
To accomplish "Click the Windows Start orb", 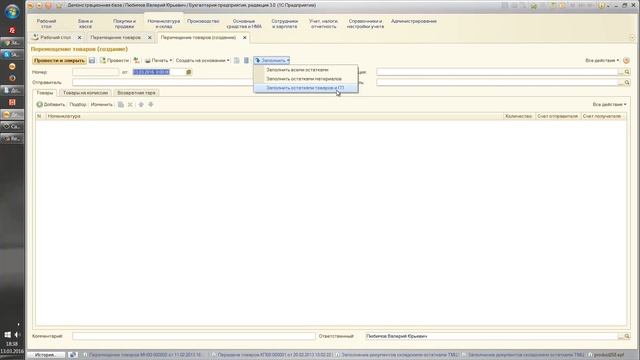I will (x=12, y=11).
